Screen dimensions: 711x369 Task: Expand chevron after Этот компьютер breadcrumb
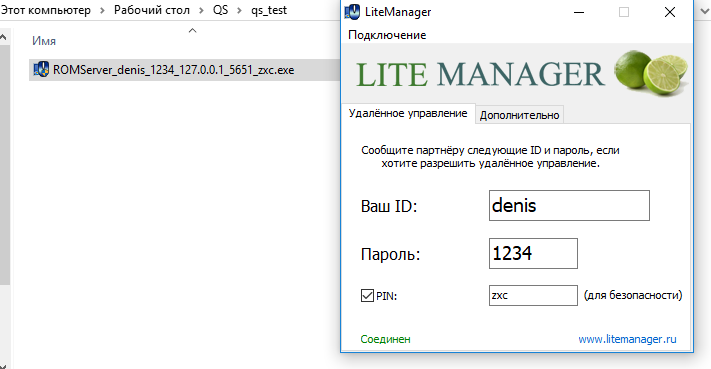(102, 10)
